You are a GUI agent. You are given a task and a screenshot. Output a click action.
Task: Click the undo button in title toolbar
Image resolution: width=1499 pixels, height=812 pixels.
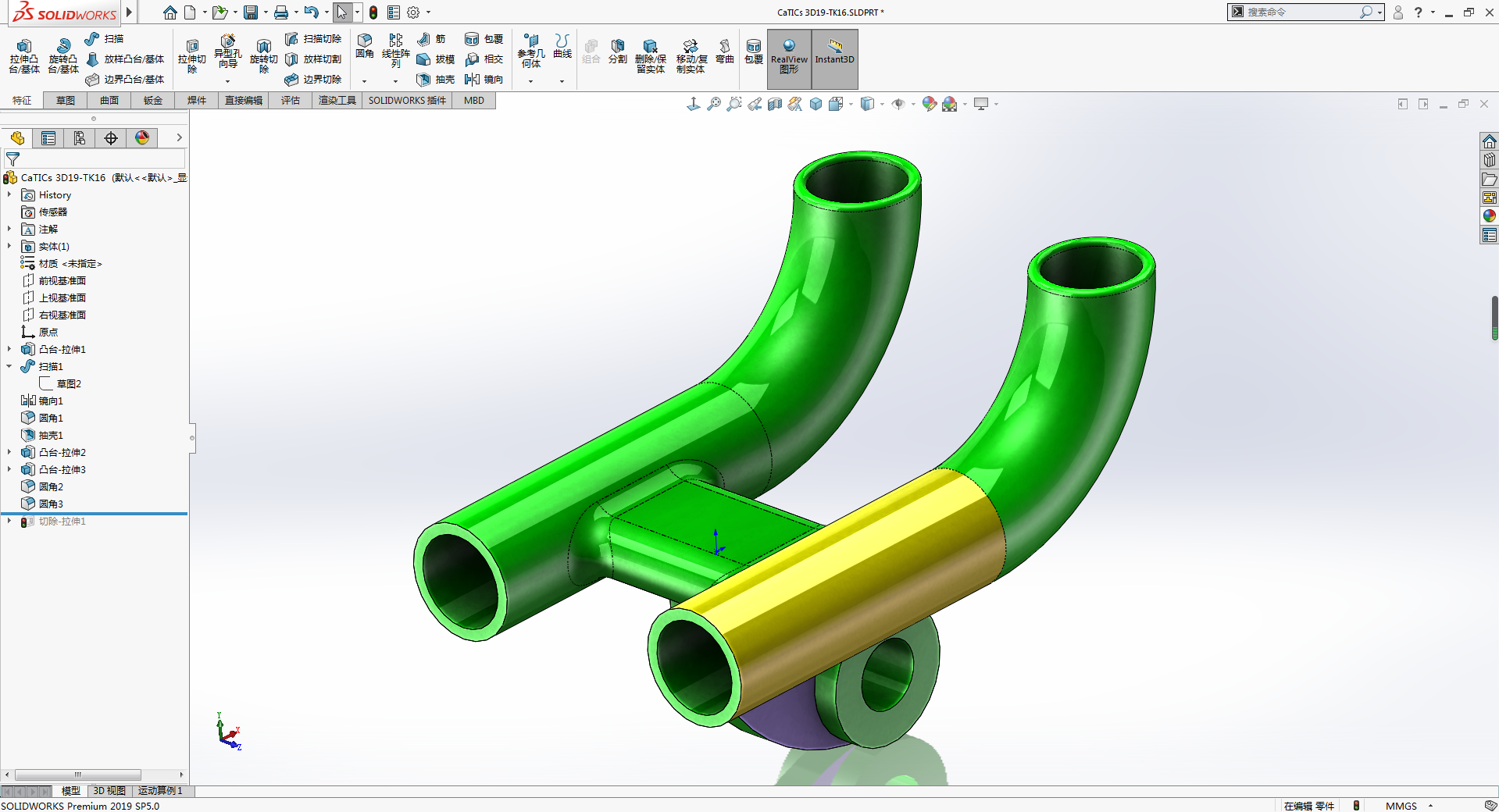coord(311,12)
